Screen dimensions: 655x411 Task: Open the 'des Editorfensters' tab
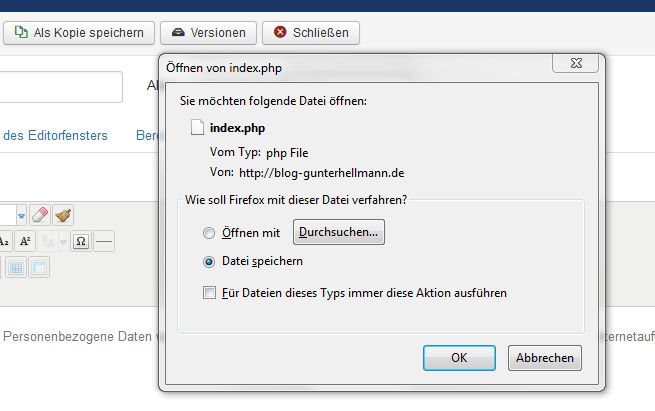tap(55, 135)
